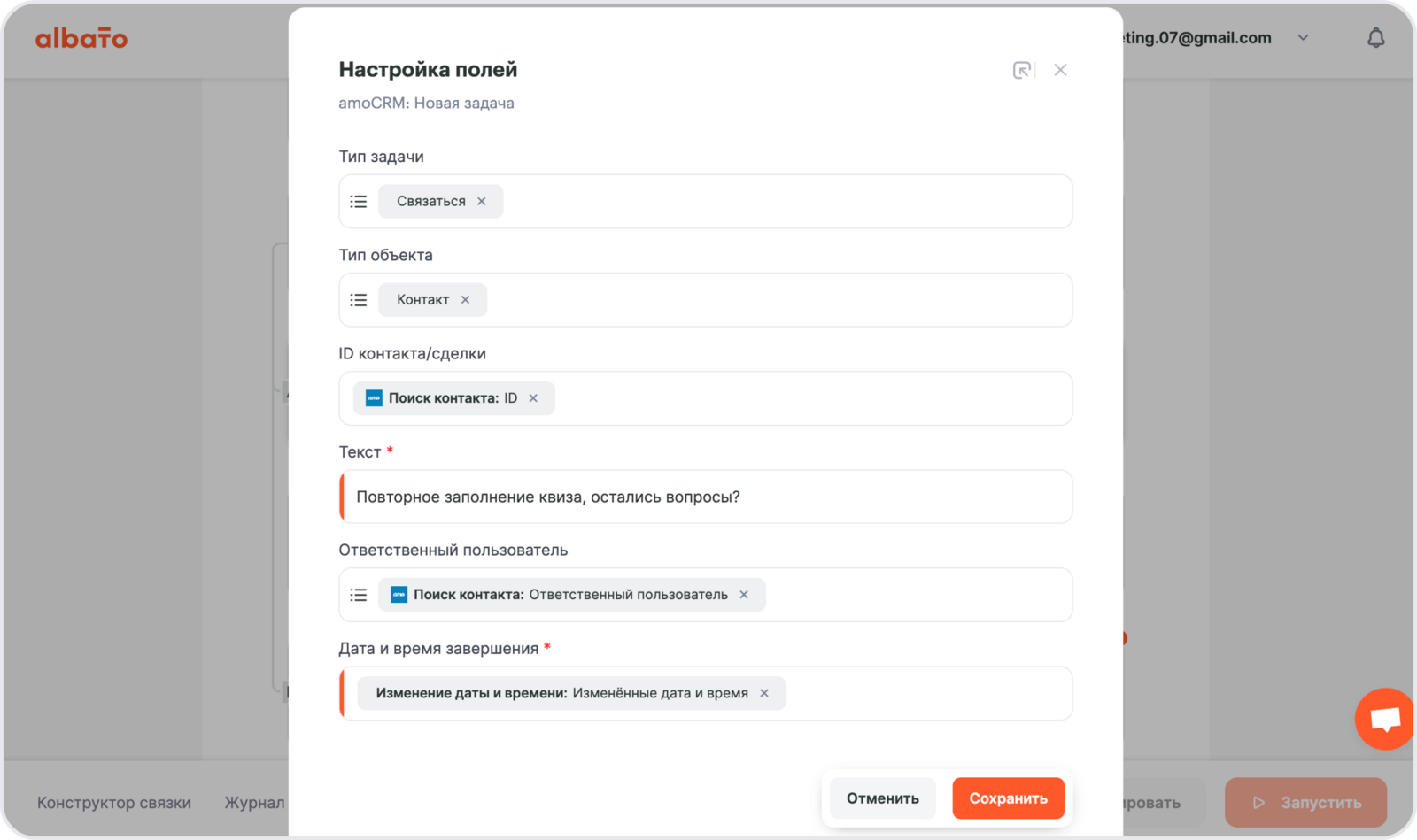Screen dimensions: 1417x840
Task: Remove the Контакт tag
Action: [466, 300]
